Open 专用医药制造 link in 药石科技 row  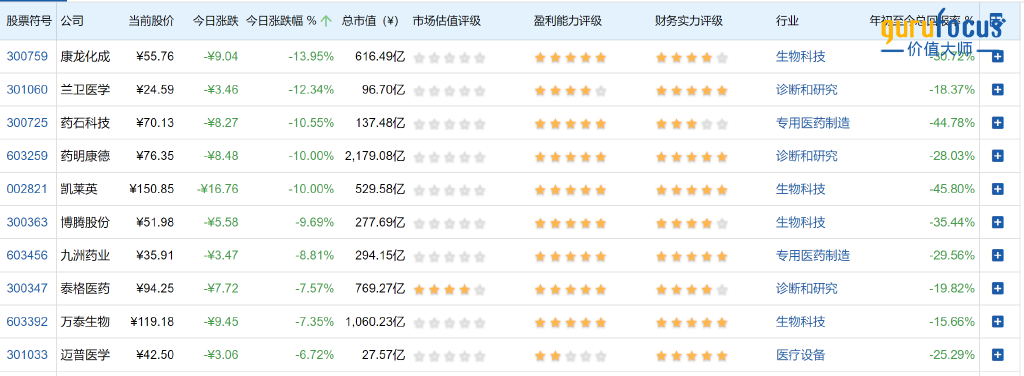(x=812, y=123)
